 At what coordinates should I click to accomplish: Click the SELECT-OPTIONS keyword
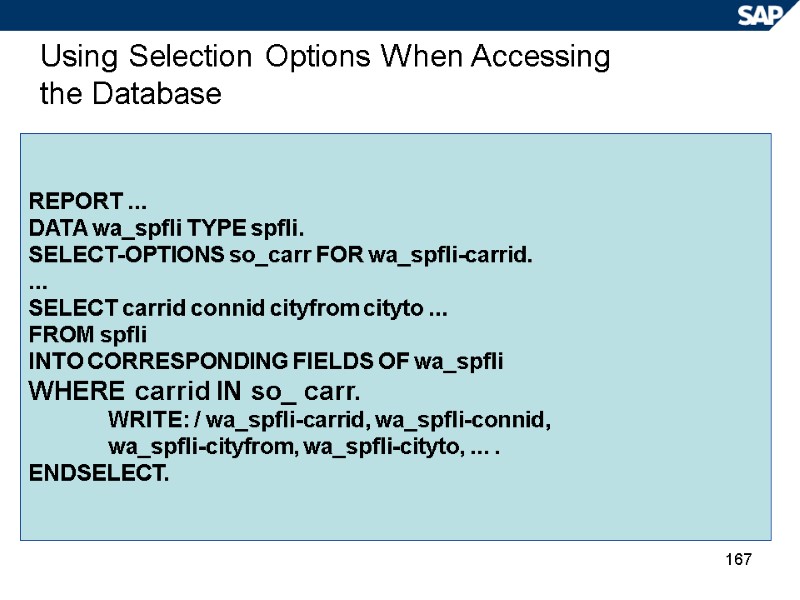(127, 254)
